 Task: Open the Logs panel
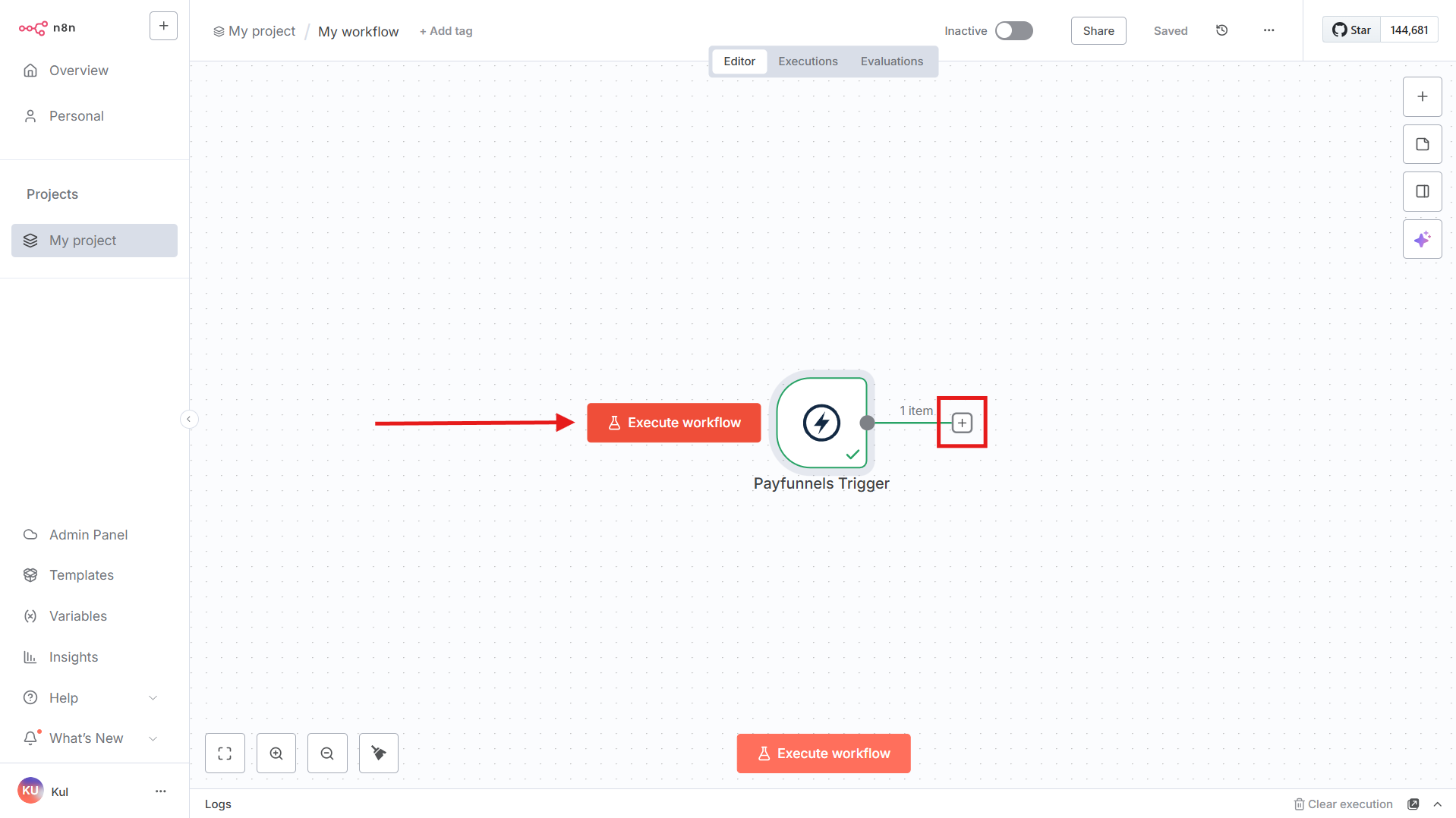pos(218,804)
